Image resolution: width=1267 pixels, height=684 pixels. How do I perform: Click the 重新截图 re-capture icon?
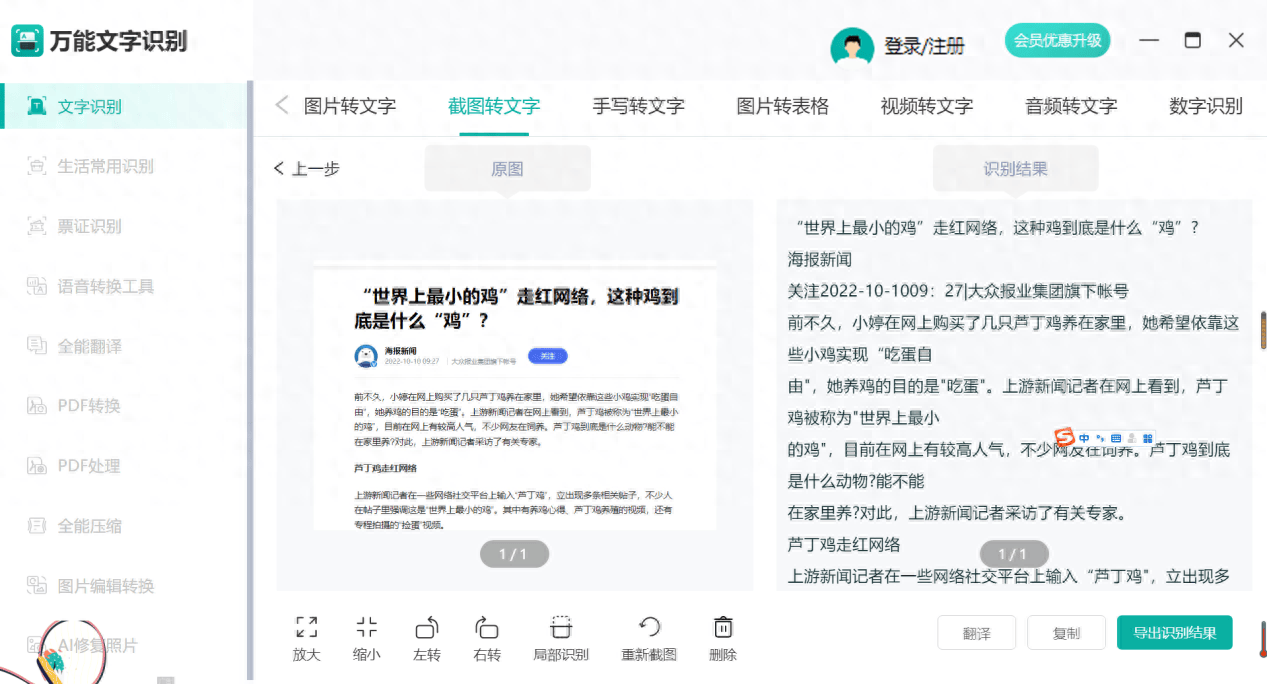[x=649, y=628]
